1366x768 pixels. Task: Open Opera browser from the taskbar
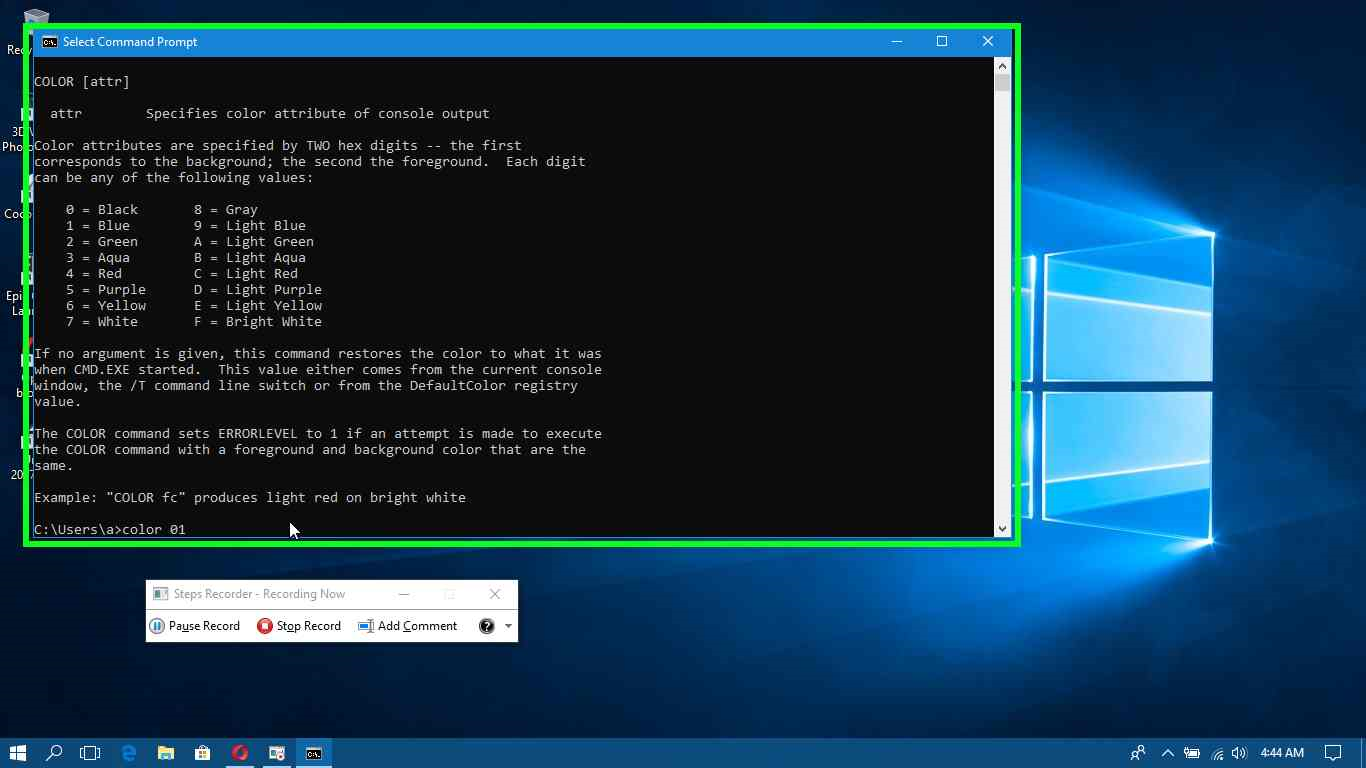point(240,752)
